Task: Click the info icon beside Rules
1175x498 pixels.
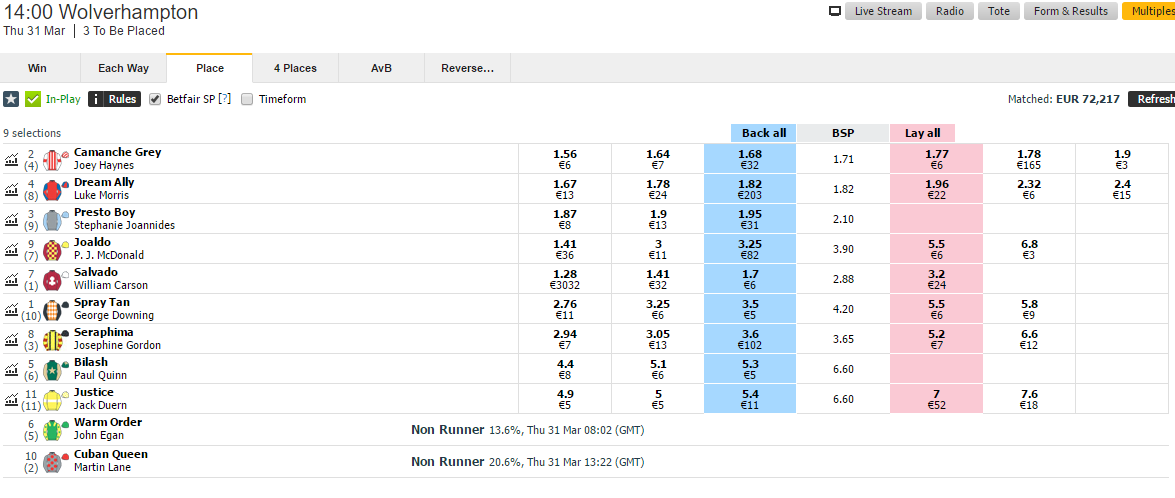Action: 97,99
